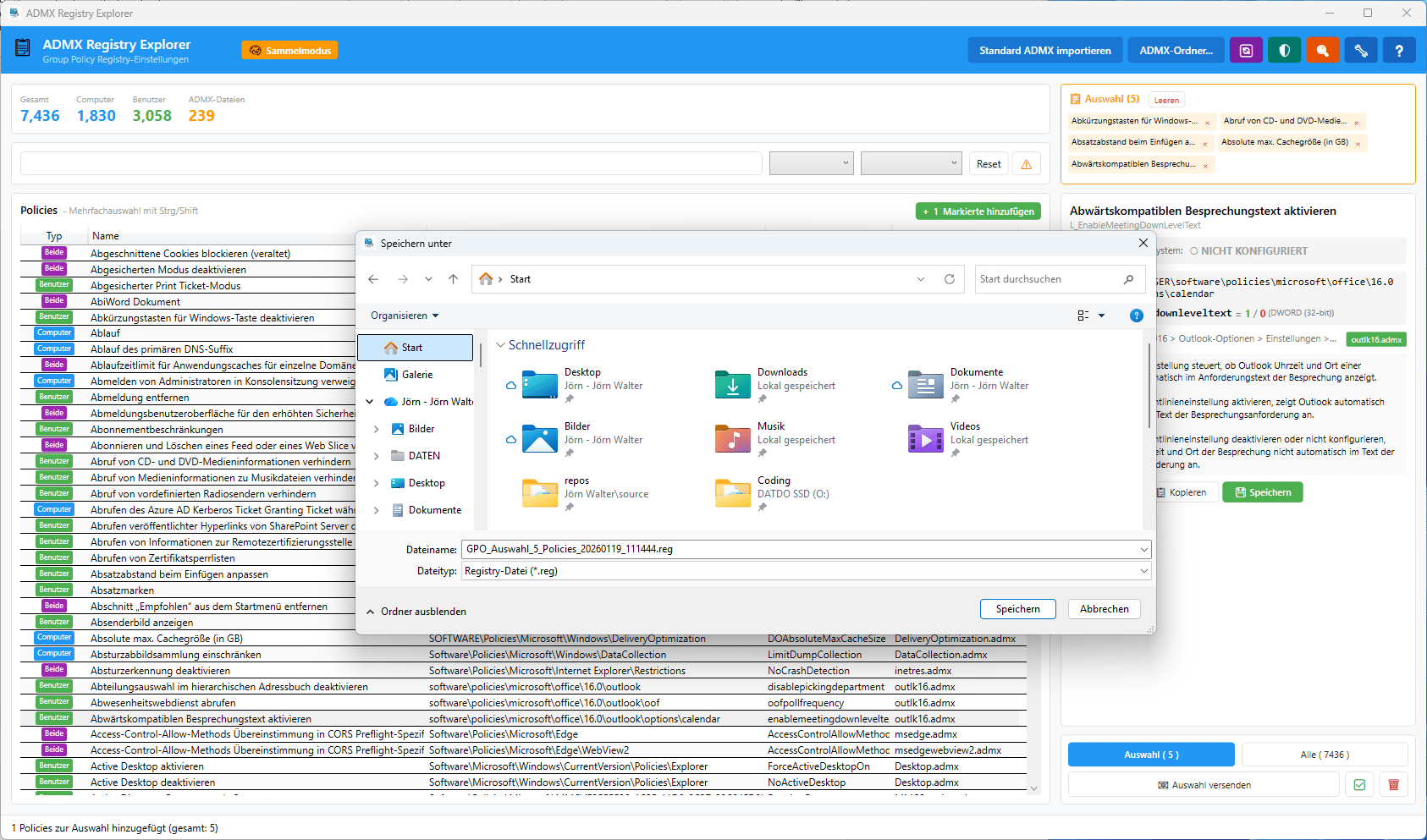Viewport: 1427px width, 840px height.
Task: Toggle the Sammelmodus mode button
Action: point(289,51)
